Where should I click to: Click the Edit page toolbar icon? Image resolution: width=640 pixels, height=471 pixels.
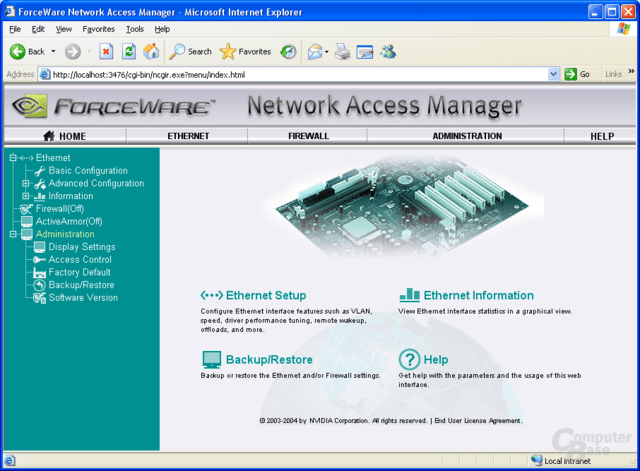point(364,52)
